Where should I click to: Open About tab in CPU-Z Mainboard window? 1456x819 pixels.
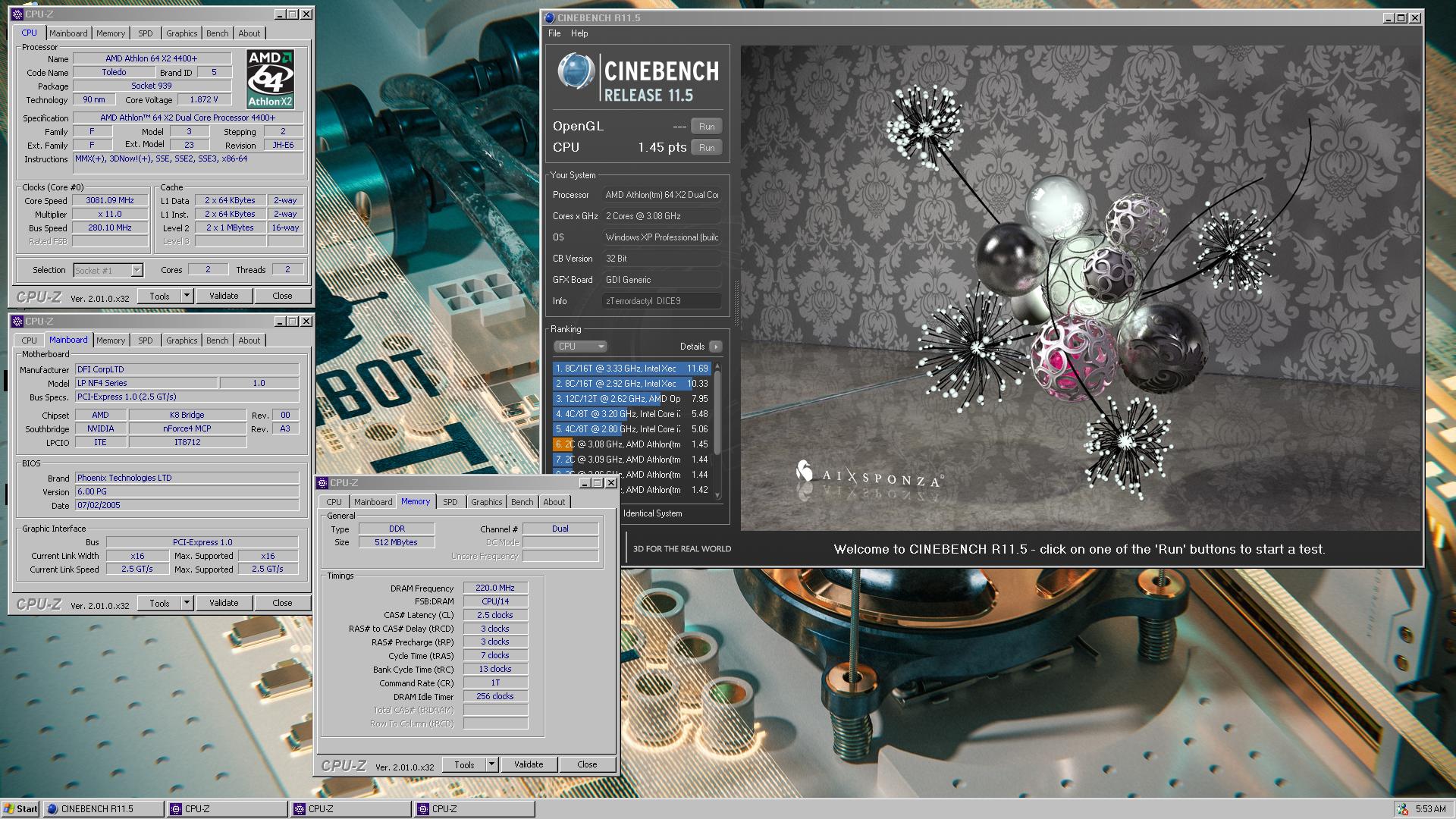(249, 340)
